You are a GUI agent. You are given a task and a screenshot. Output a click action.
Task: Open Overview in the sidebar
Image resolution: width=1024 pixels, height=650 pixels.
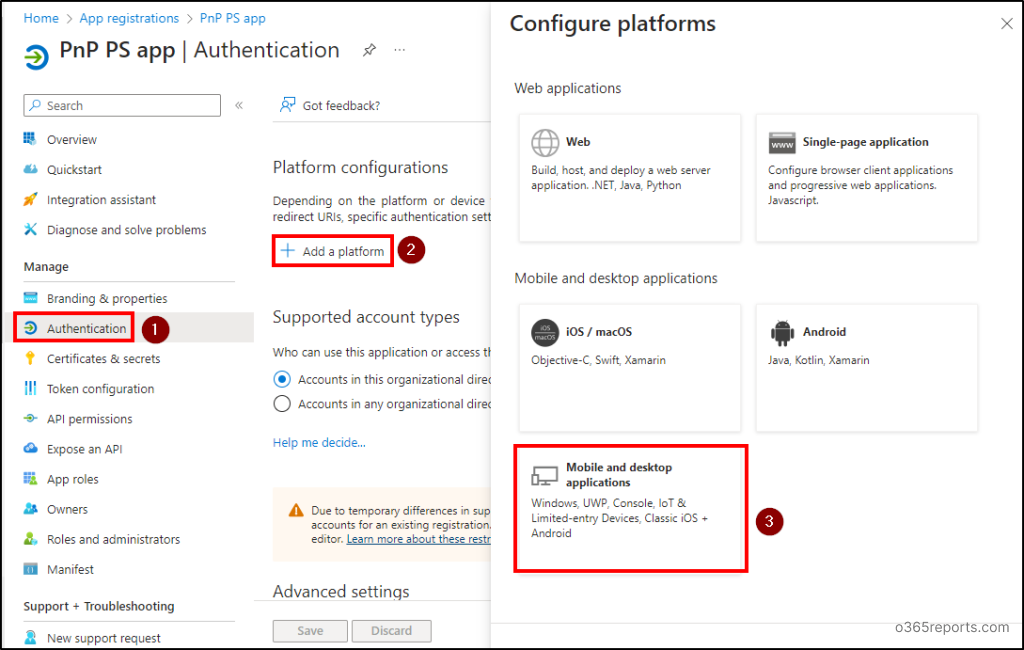(72, 139)
